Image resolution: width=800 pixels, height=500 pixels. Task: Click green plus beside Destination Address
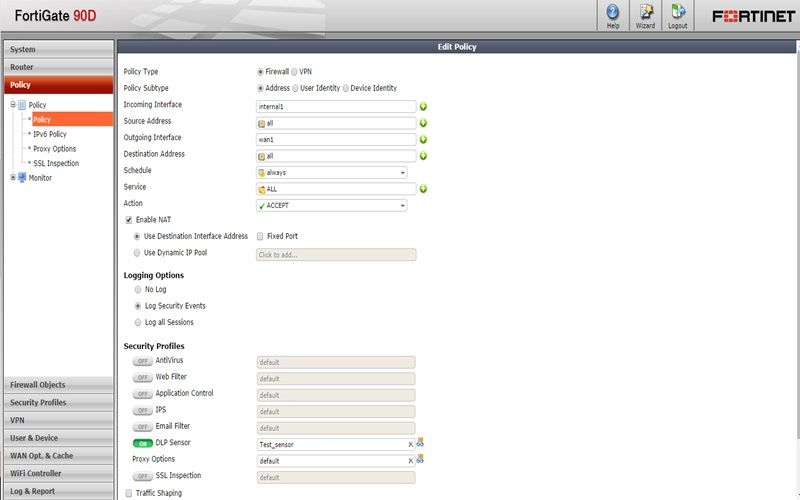click(423, 156)
